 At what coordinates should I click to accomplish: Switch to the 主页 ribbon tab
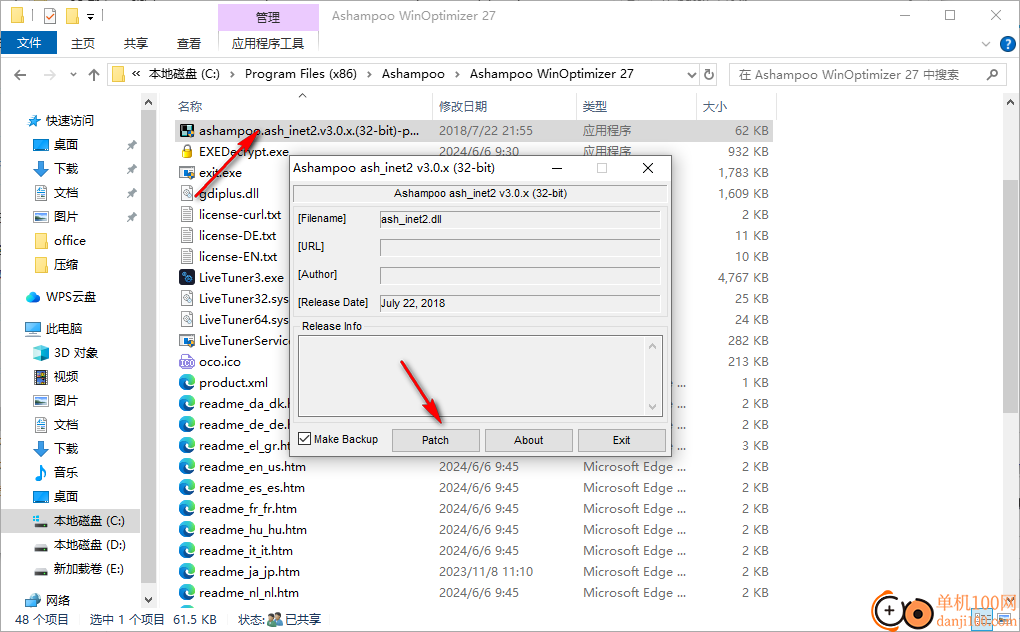pos(83,44)
